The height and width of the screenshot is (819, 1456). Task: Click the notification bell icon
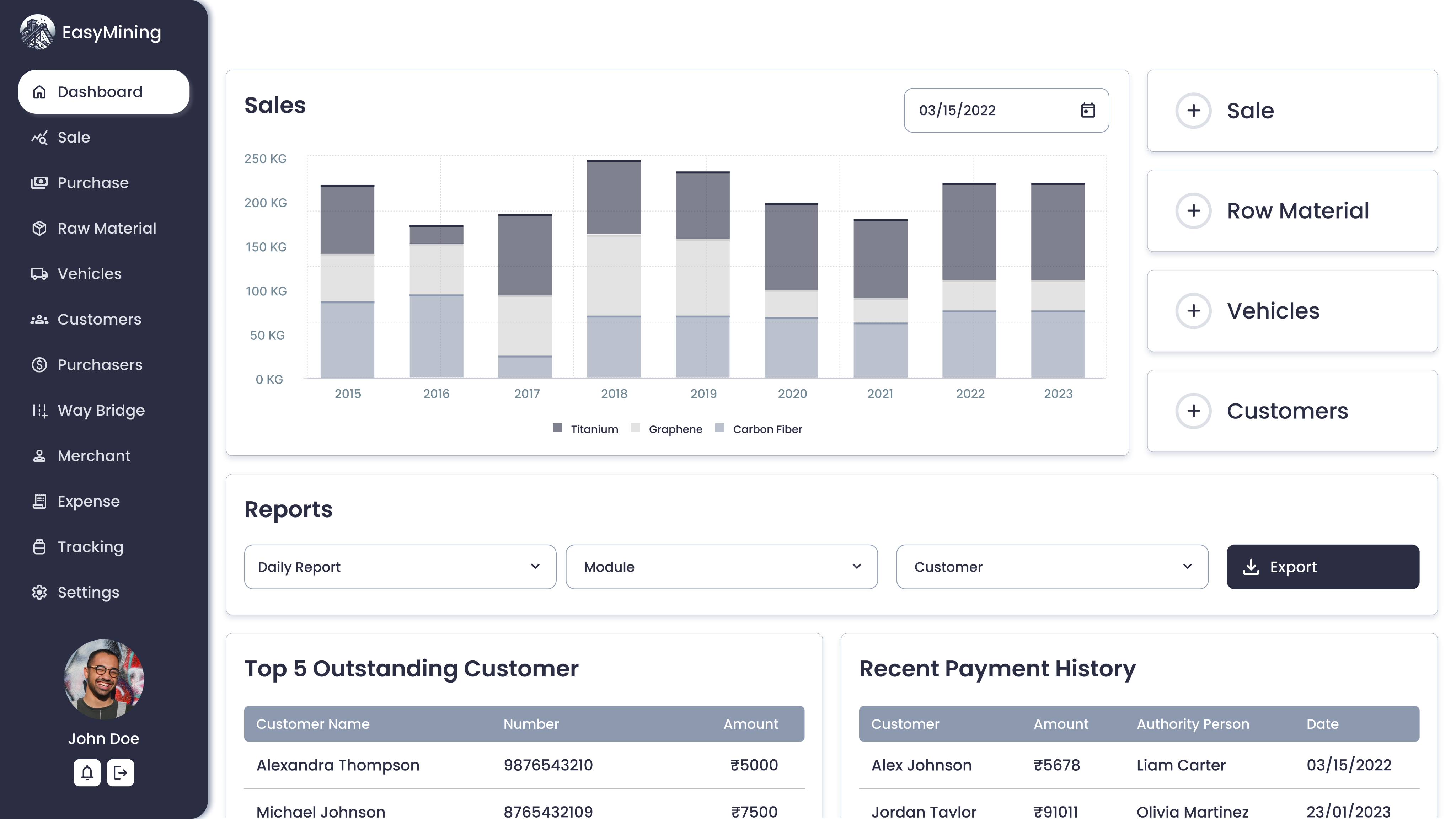click(x=87, y=773)
